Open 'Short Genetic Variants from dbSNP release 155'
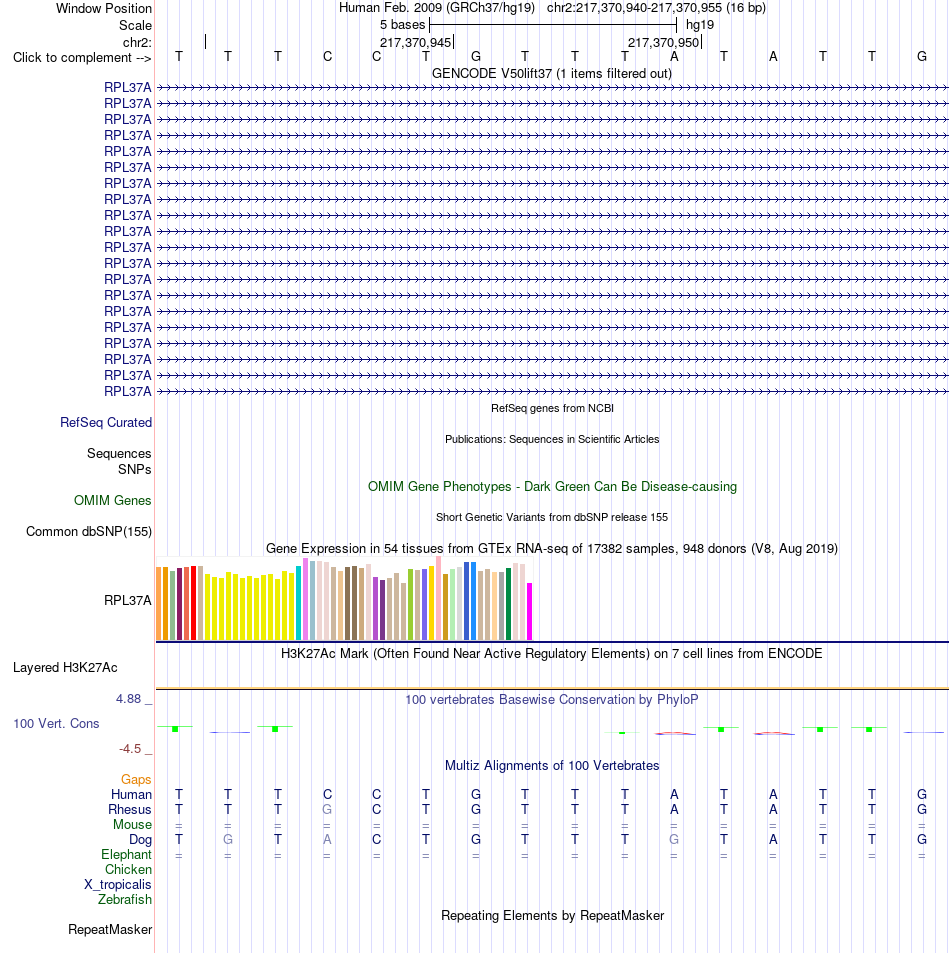This screenshot has height=953, width=950. click(552, 517)
